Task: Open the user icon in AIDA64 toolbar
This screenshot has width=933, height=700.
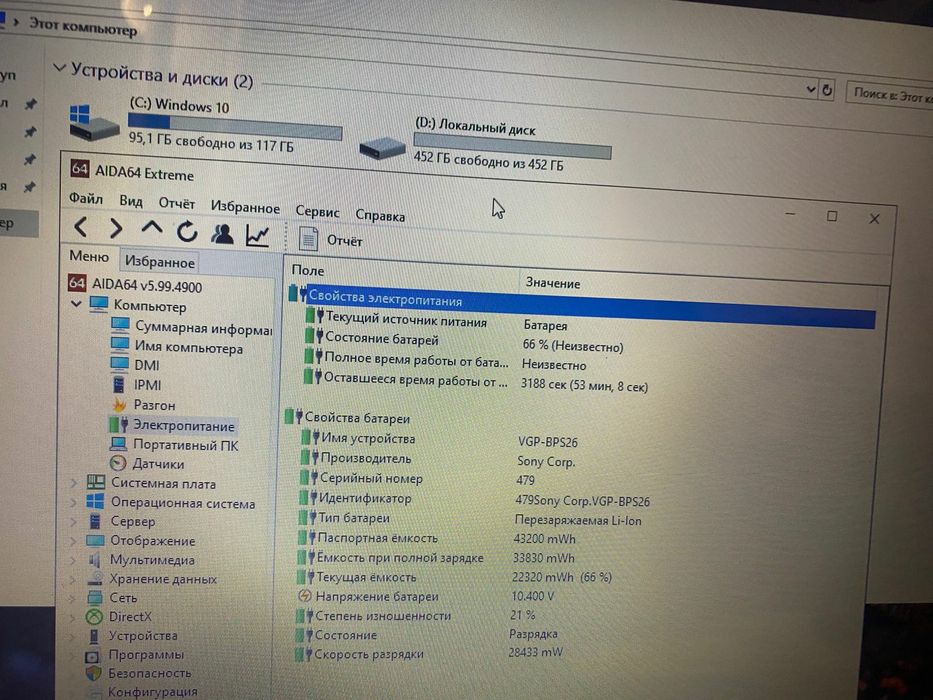Action: pos(222,233)
